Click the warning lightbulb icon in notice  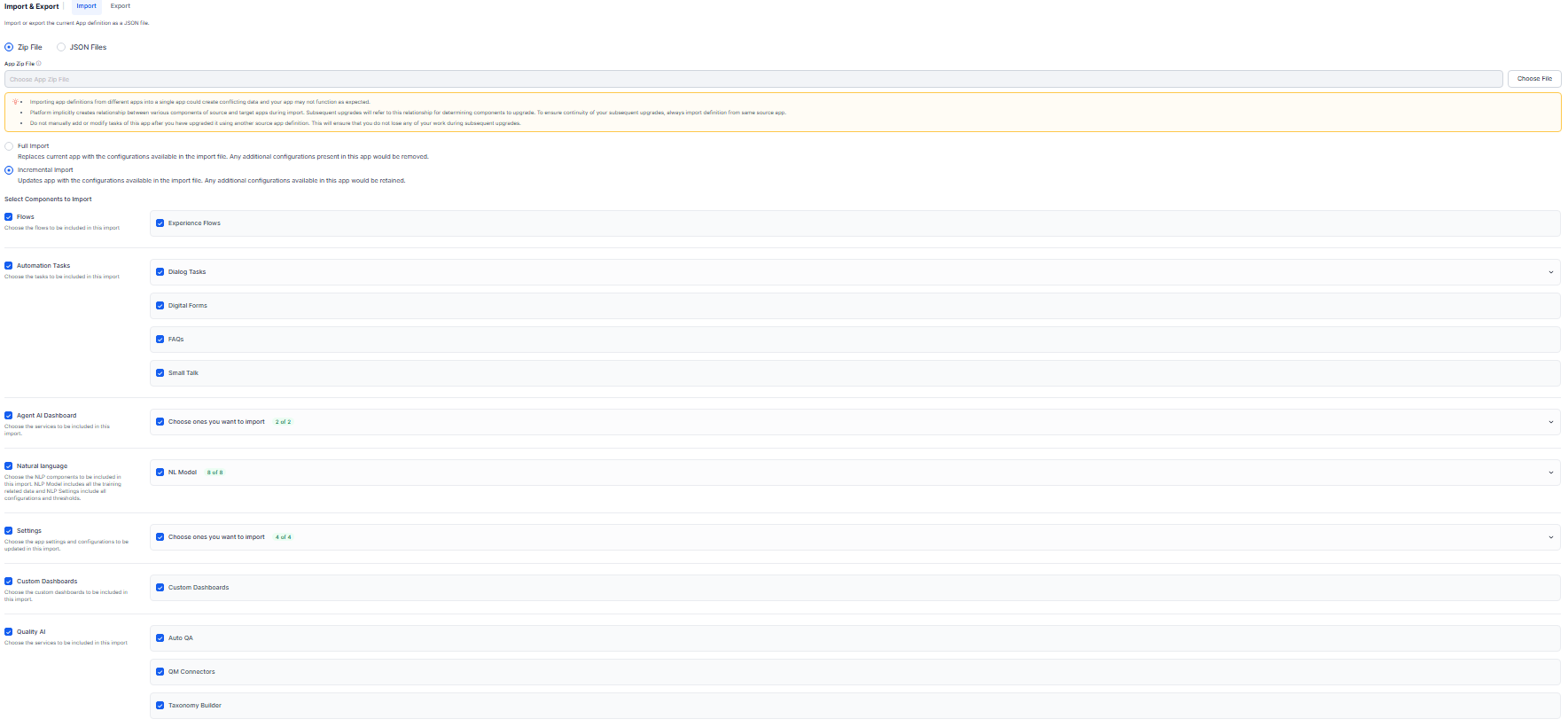click(15, 102)
